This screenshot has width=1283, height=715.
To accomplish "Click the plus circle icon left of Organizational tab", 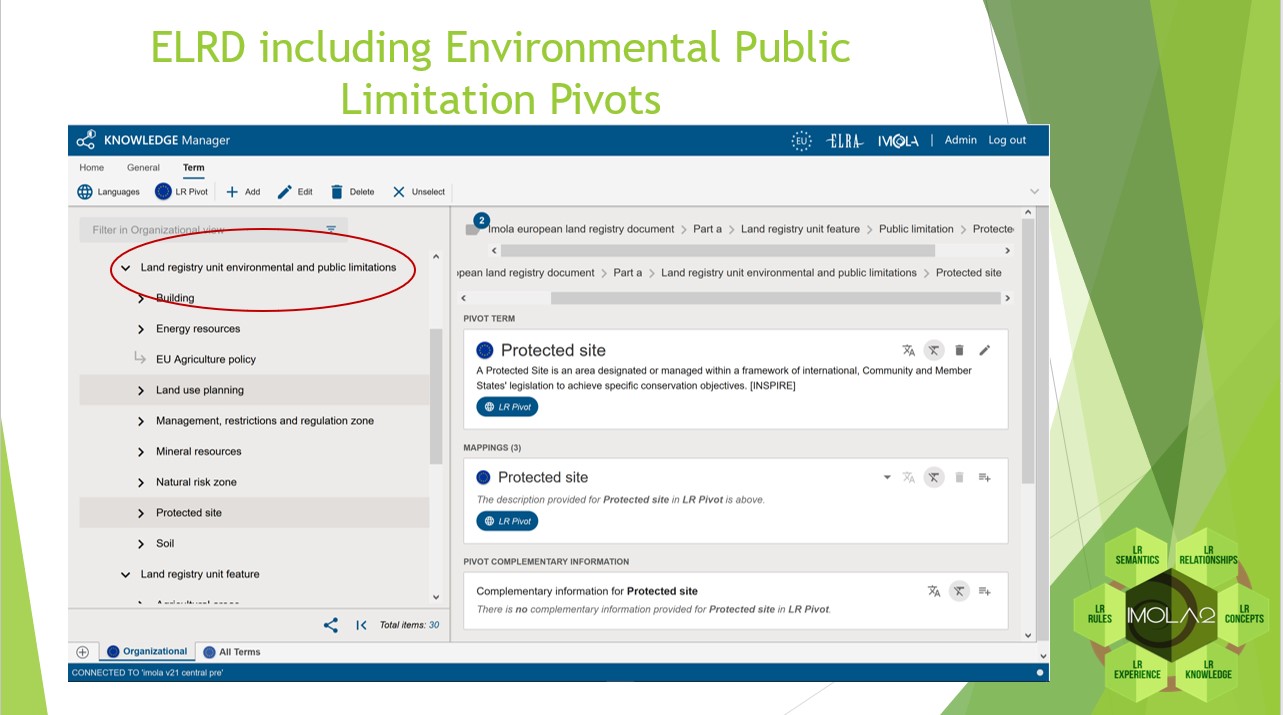I will click(x=83, y=652).
